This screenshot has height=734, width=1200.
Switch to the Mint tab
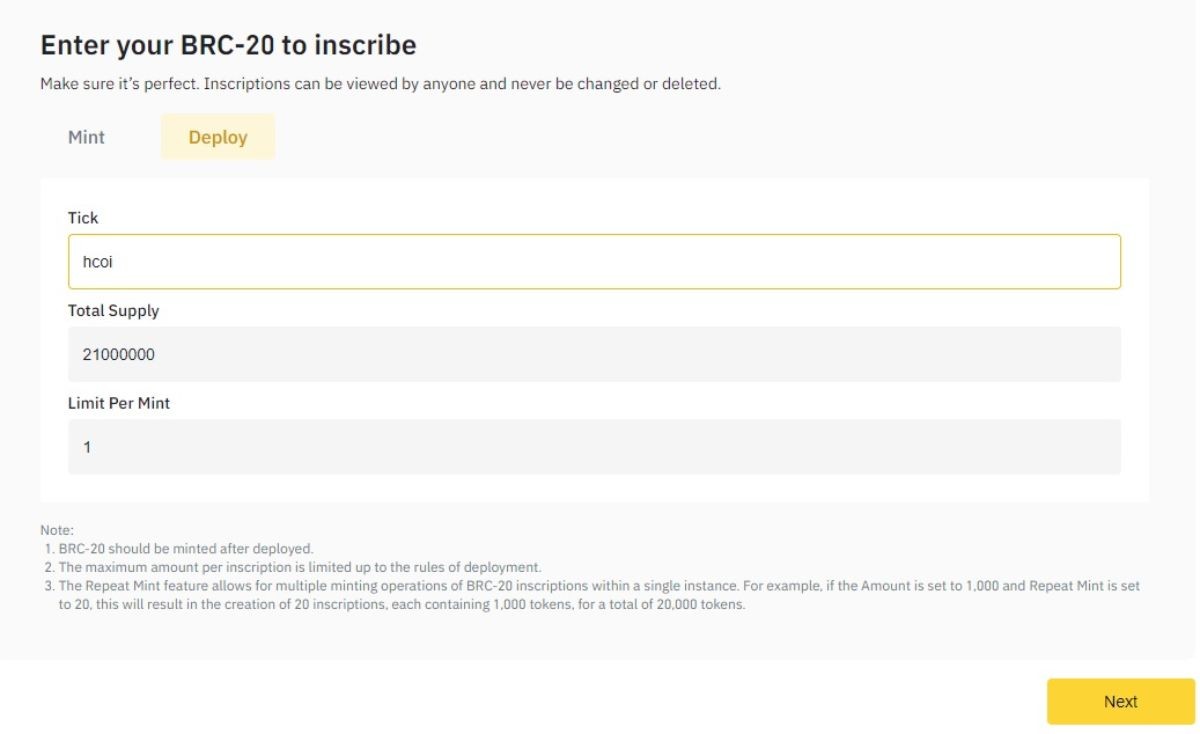pos(86,137)
